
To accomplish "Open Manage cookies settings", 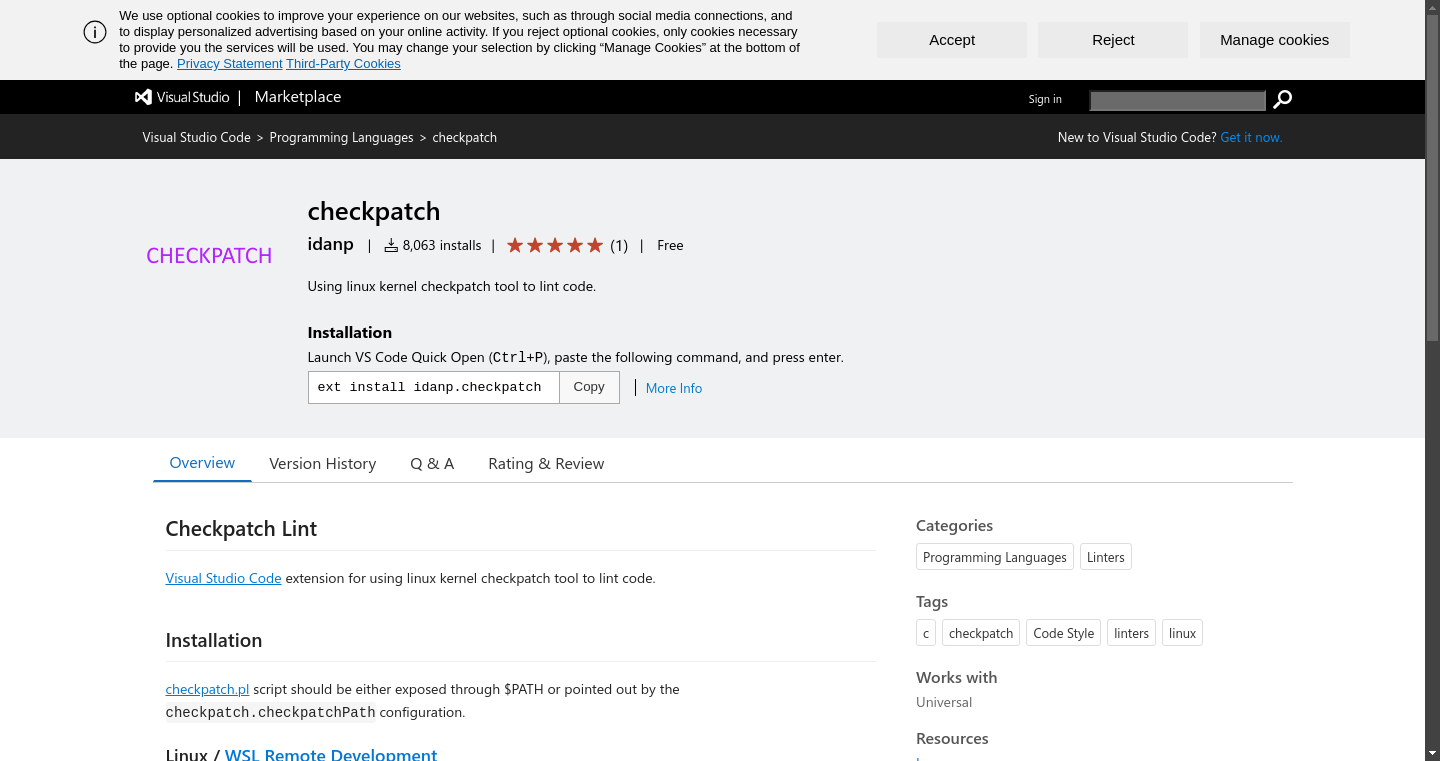I will [x=1275, y=40].
